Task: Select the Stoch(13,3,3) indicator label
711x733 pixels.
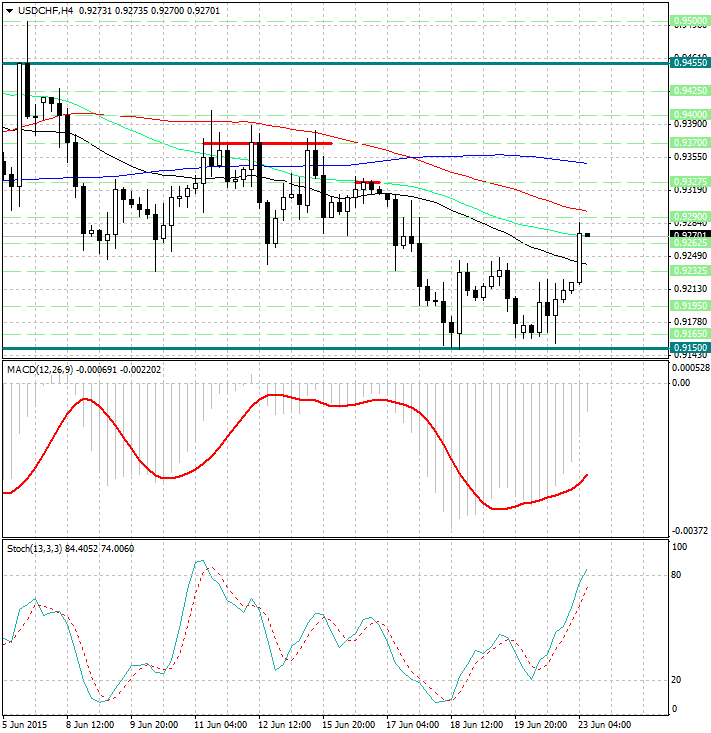Action: point(34,548)
